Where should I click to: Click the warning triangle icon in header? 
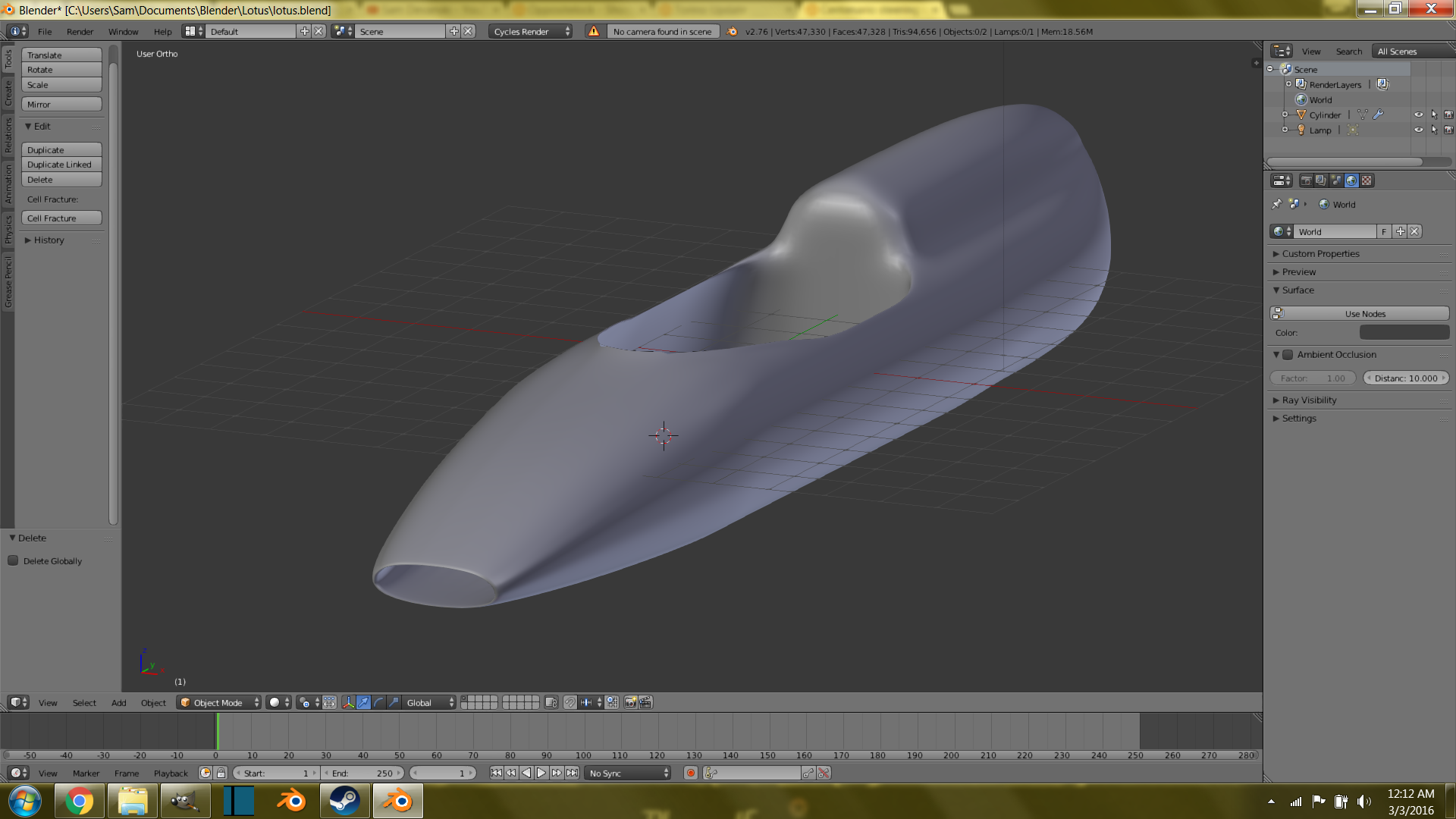point(594,31)
